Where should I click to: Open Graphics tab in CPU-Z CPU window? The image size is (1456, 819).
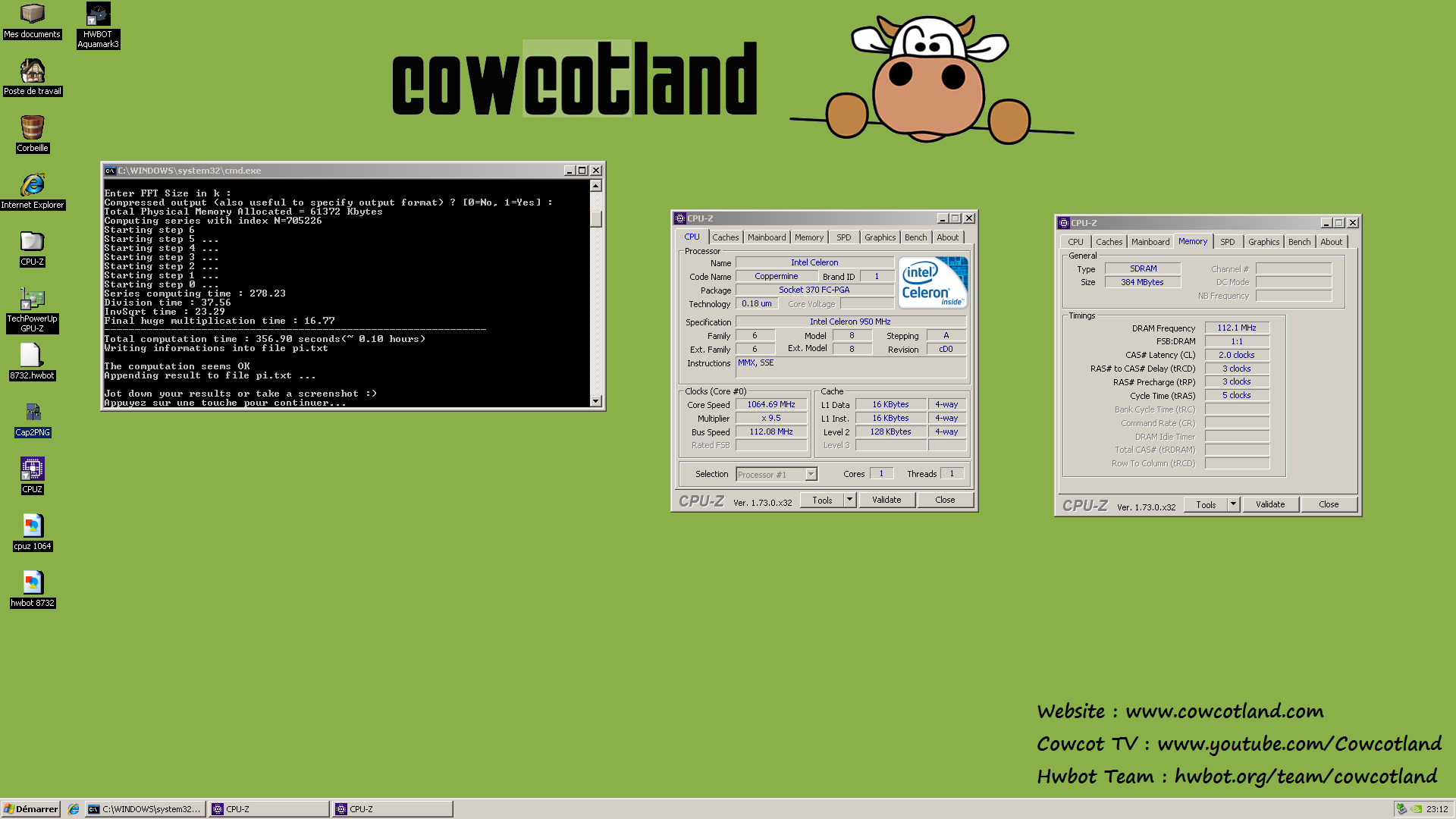click(880, 237)
